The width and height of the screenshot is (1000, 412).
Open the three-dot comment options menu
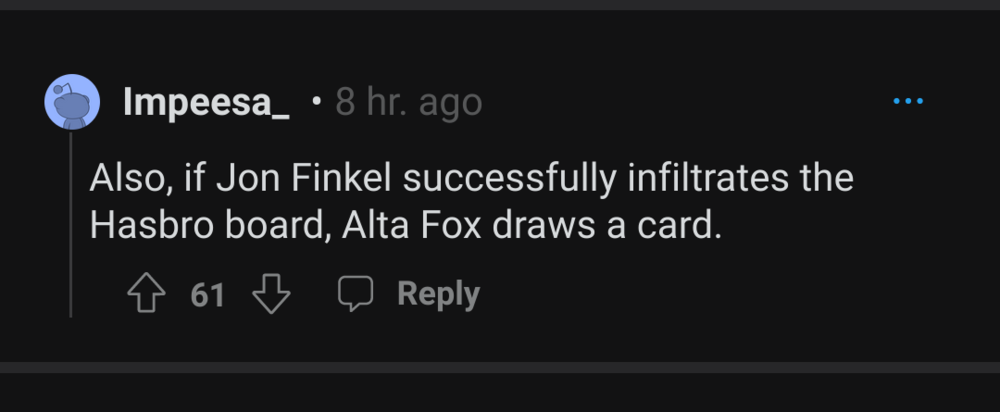pyautogui.click(x=908, y=102)
